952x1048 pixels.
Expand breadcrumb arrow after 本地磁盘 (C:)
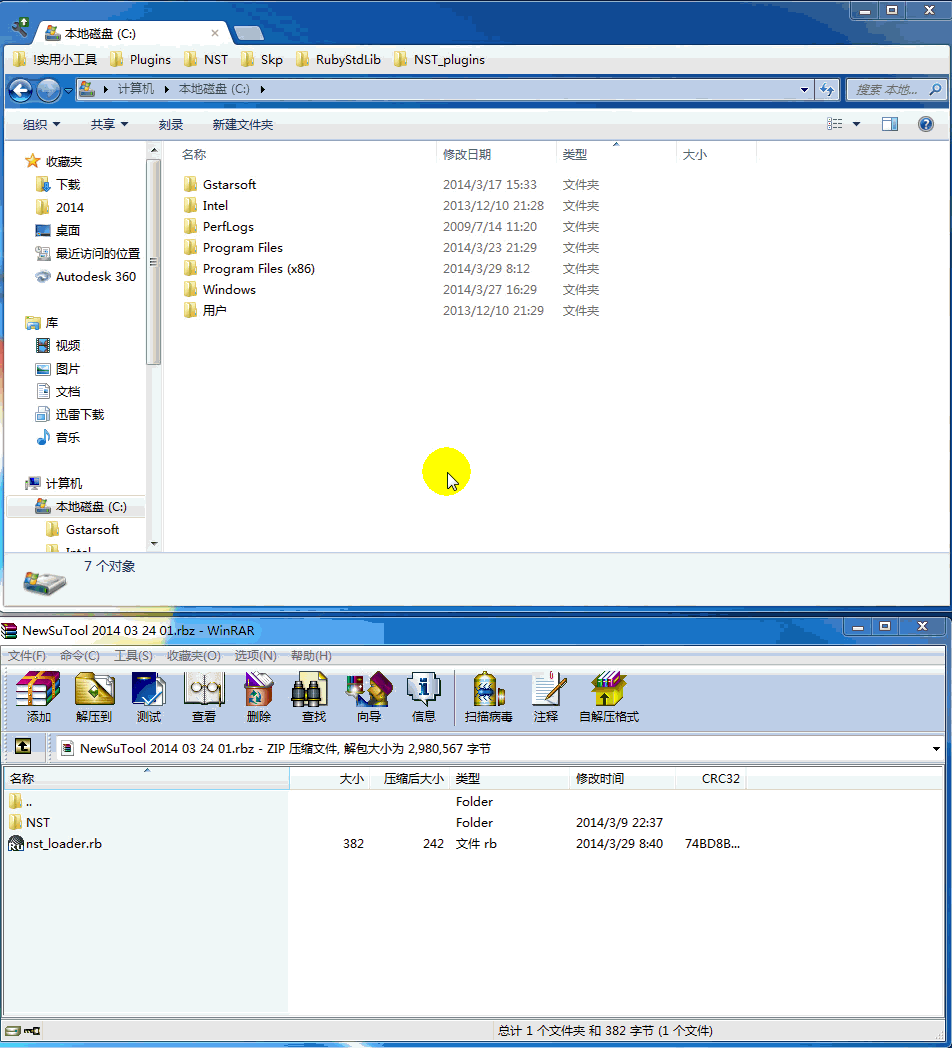(263, 89)
